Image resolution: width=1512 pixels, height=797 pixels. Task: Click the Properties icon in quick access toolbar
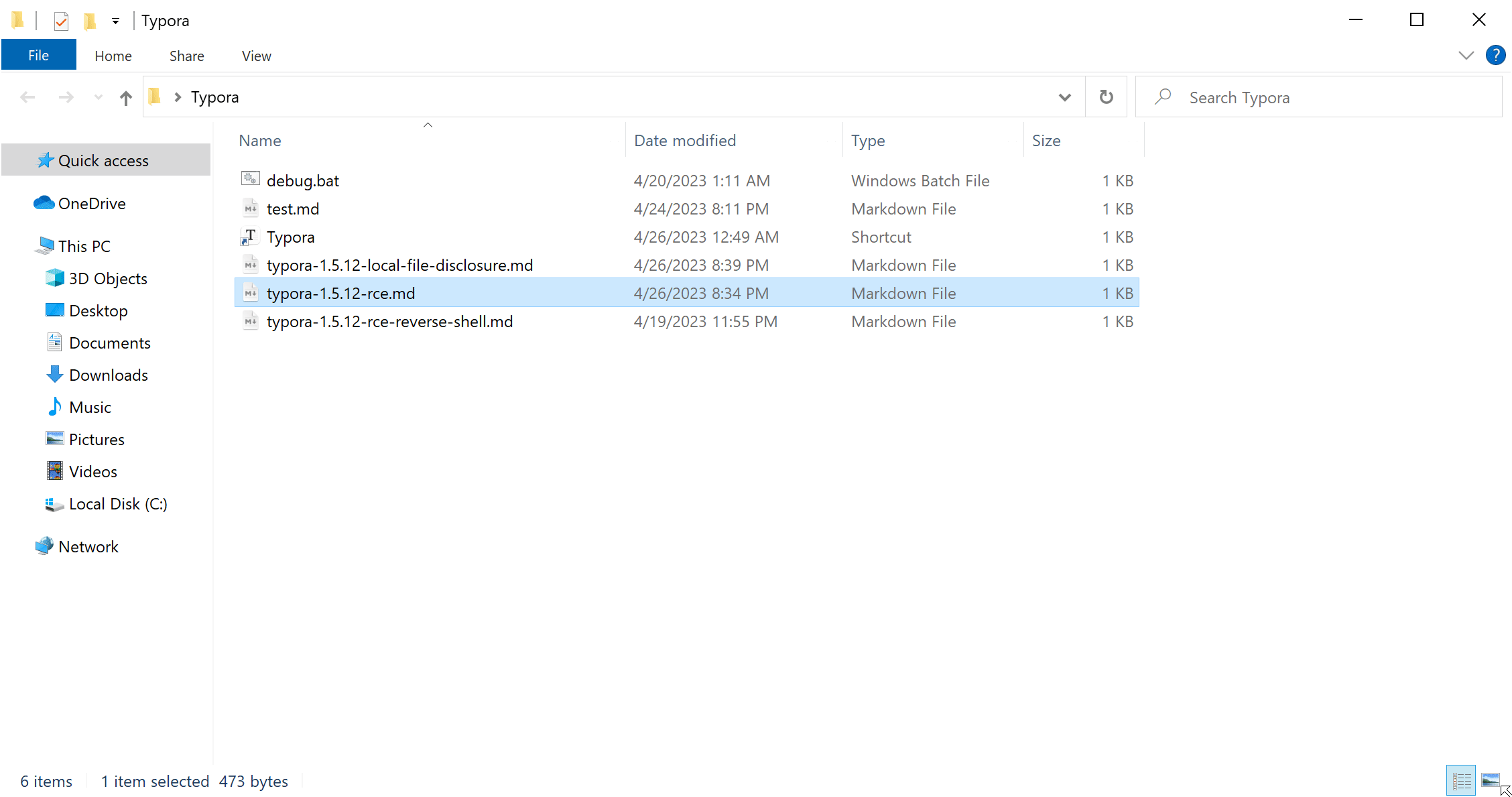[61, 21]
